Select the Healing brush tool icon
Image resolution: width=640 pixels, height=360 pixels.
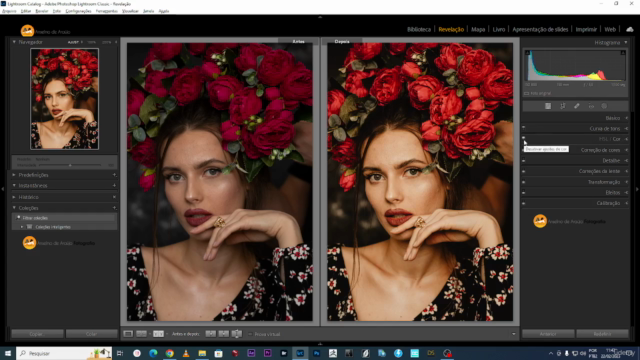(x=577, y=106)
